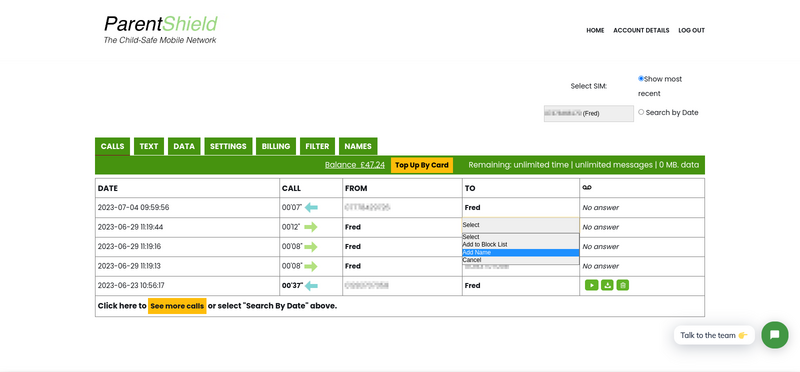The height and width of the screenshot is (372, 800).
Task: Click the FROM column header
Action: [x=356, y=188]
